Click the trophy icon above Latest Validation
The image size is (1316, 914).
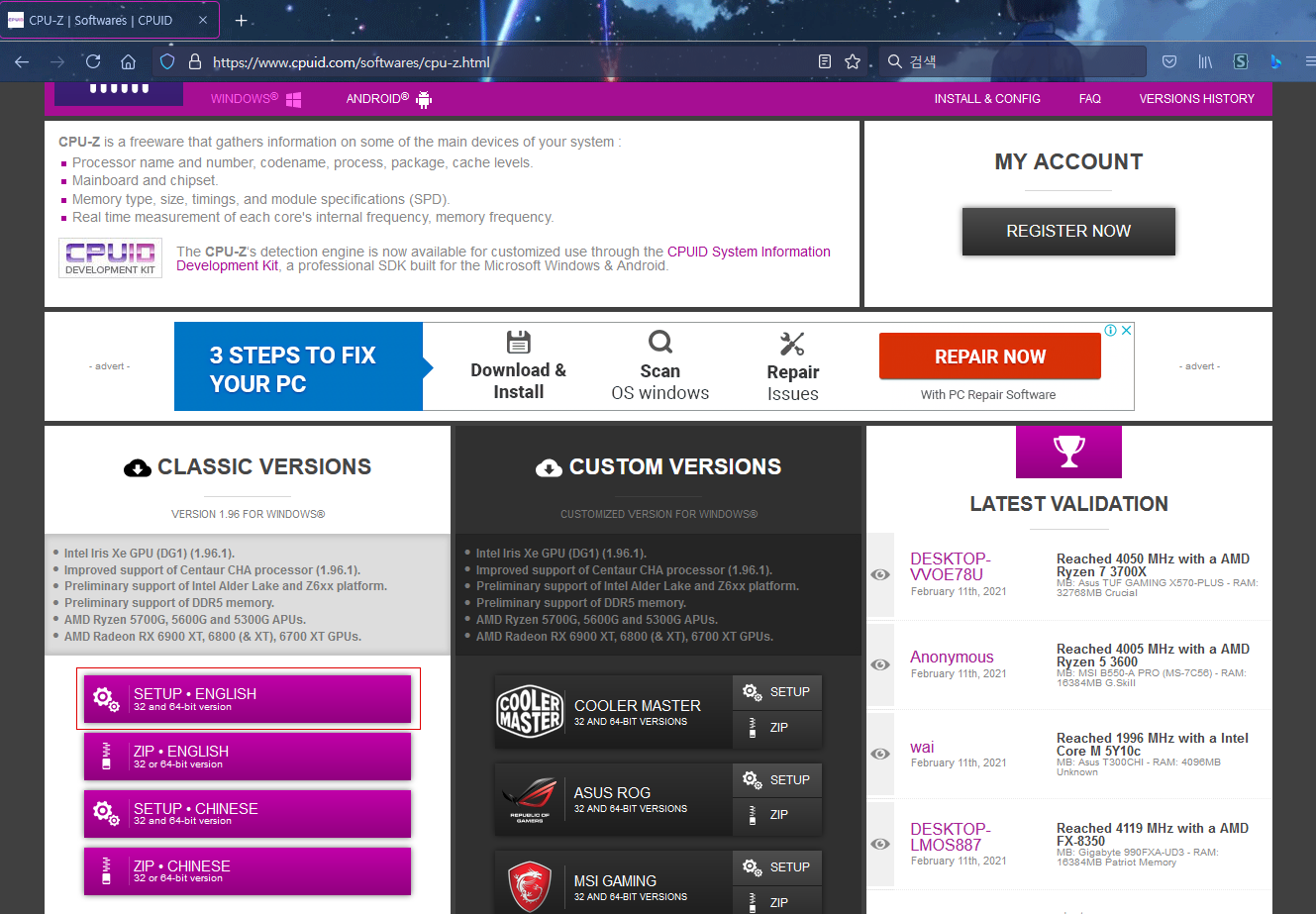click(x=1068, y=452)
